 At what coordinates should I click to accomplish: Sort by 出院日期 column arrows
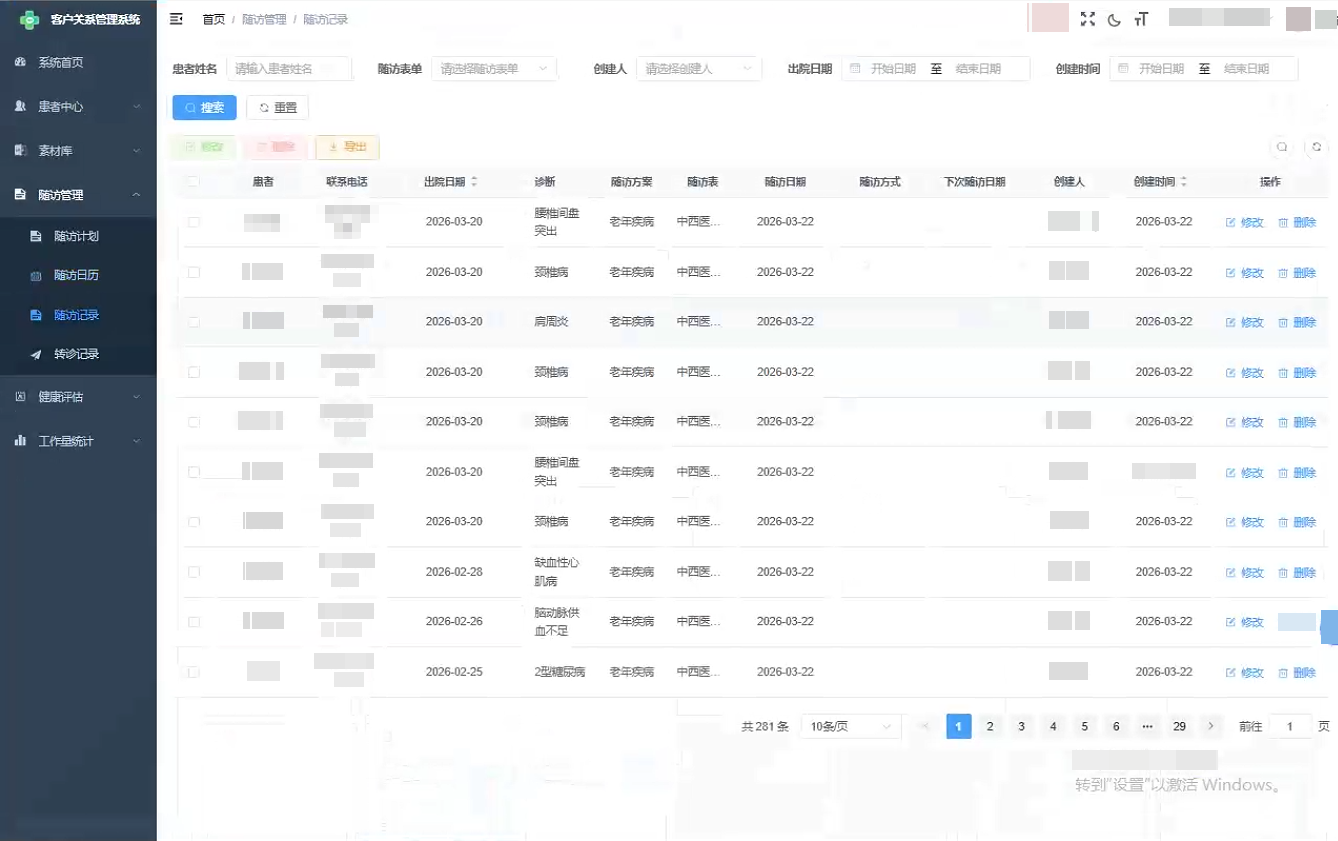[x=474, y=182]
